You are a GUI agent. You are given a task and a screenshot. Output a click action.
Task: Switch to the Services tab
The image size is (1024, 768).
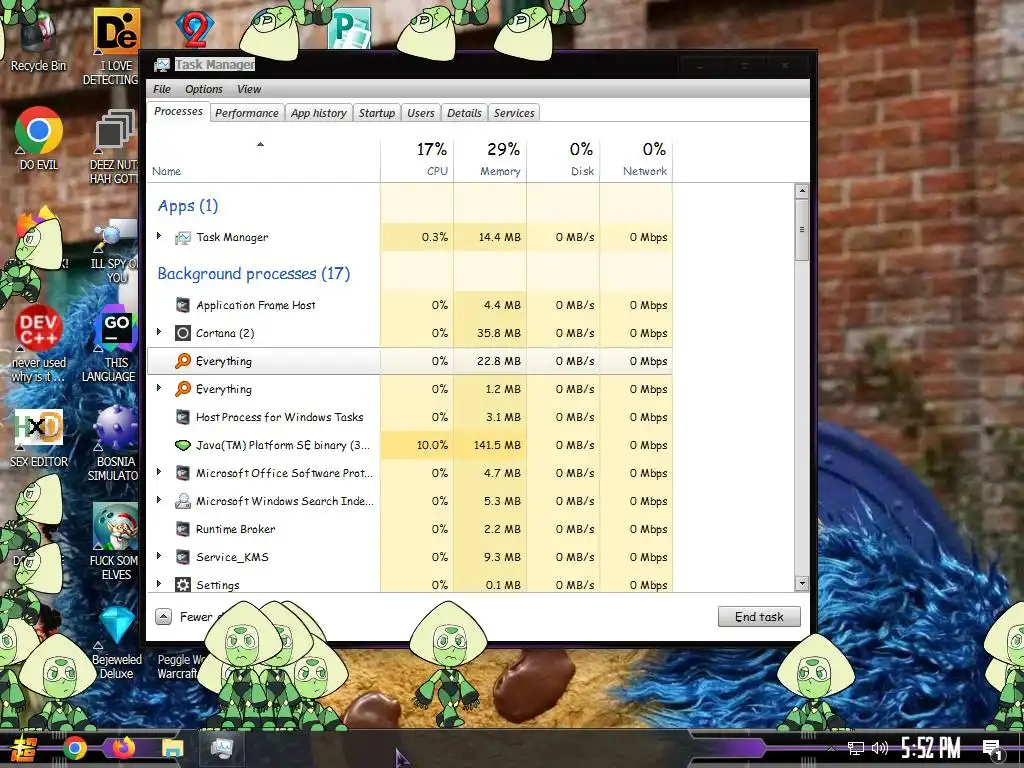pyautogui.click(x=514, y=113)
